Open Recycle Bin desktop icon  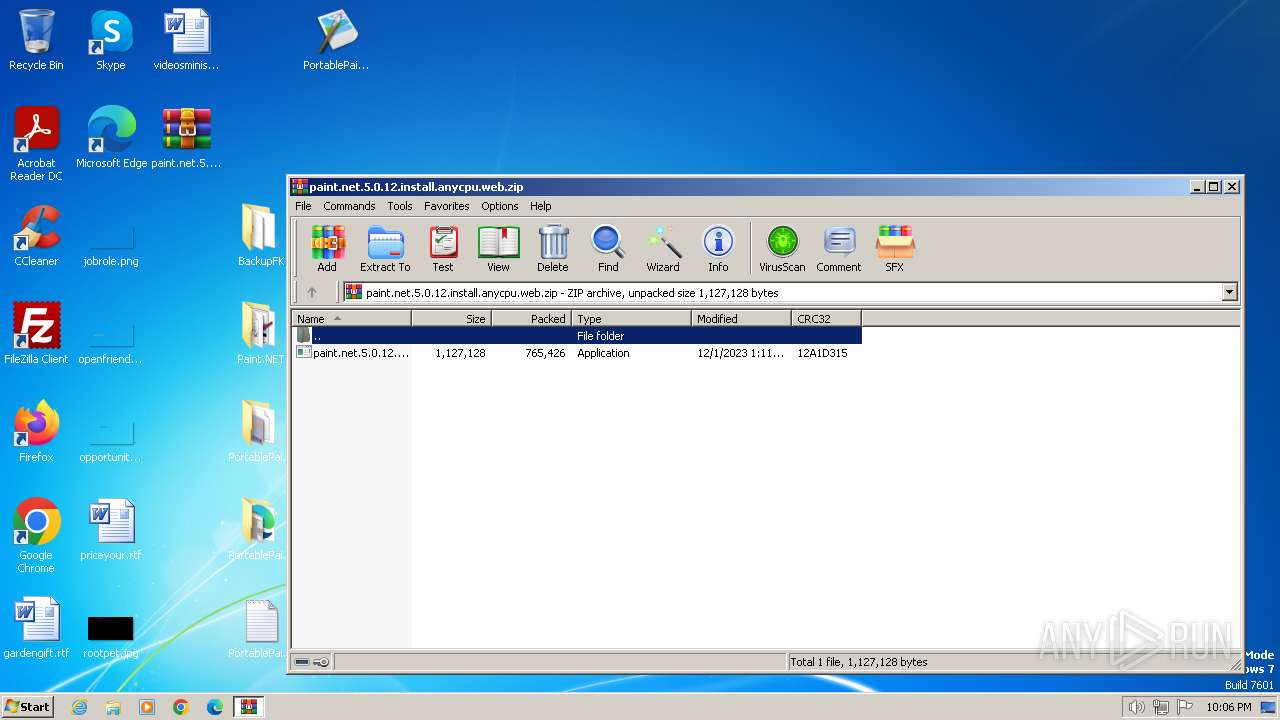pos(36,41)
